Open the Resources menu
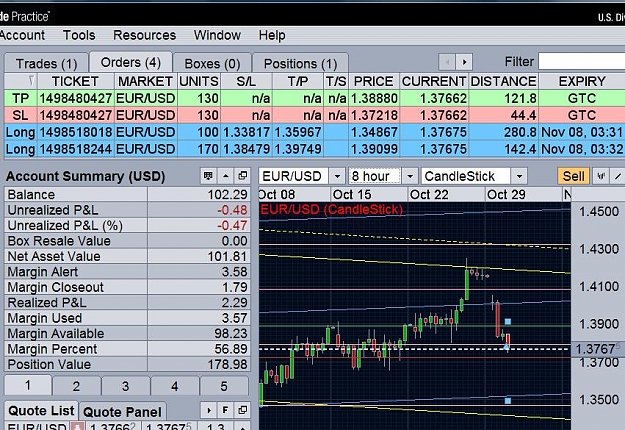Screen dimensions: 625x430 tap(144, 35)
